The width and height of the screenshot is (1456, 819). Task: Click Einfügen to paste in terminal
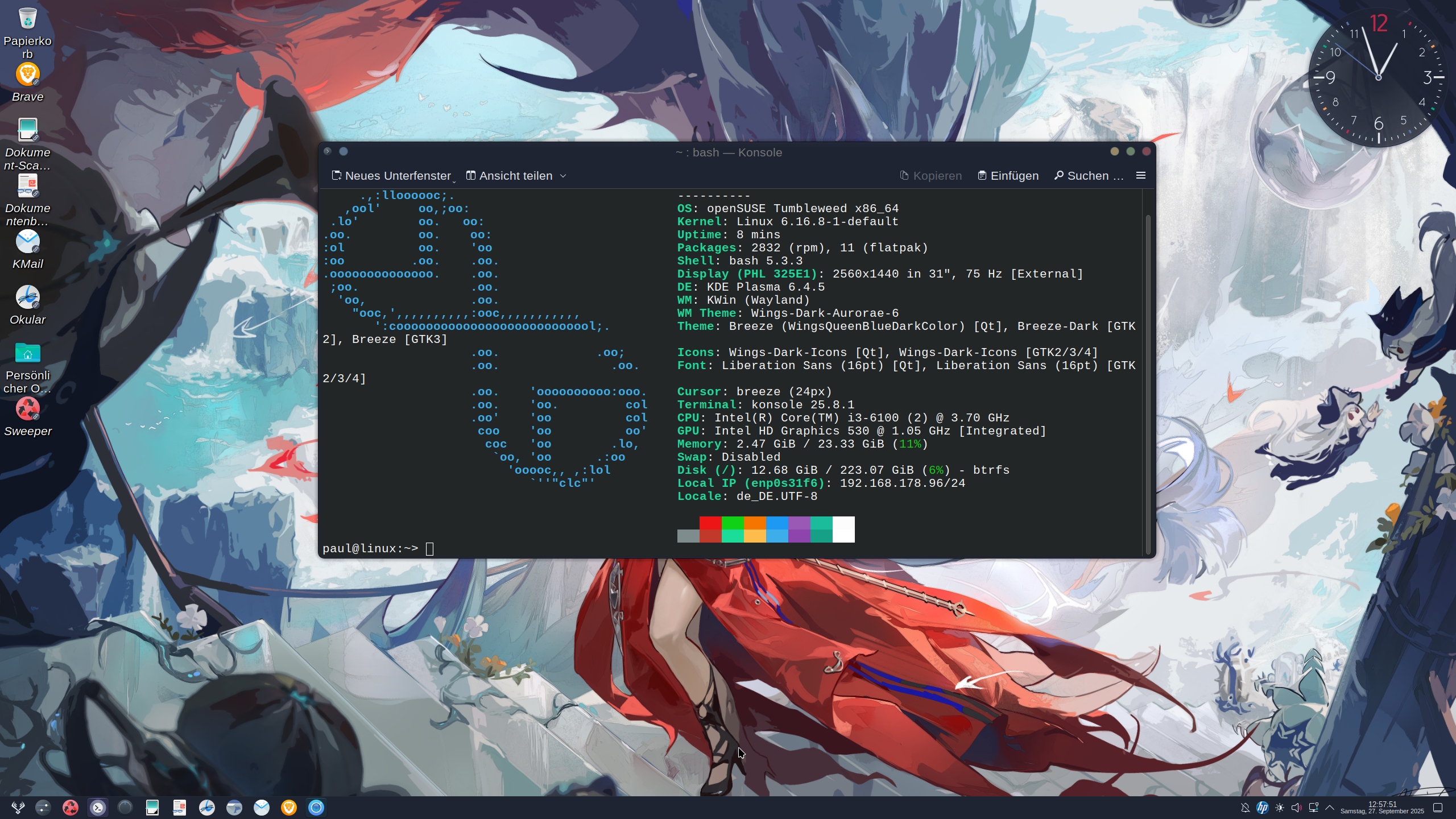(x=1008, y=176)
